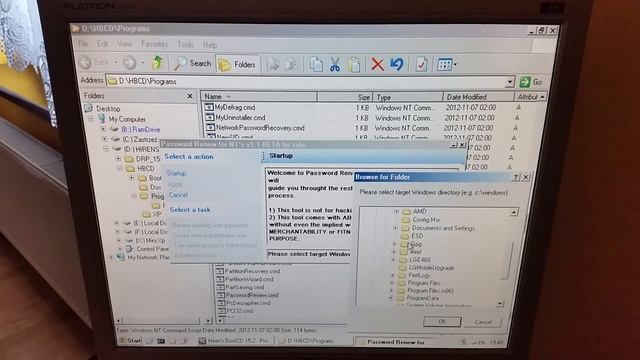The width and height of the screenshot is (640, 360).
Task: Expand the DRP_15 folder node
Action: 118,158
